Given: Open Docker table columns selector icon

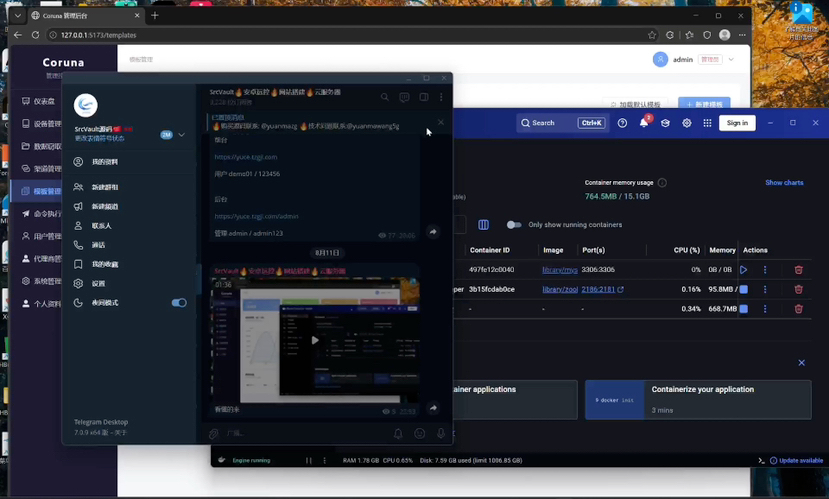Looking at the screenshot, I should pos(483,225).
